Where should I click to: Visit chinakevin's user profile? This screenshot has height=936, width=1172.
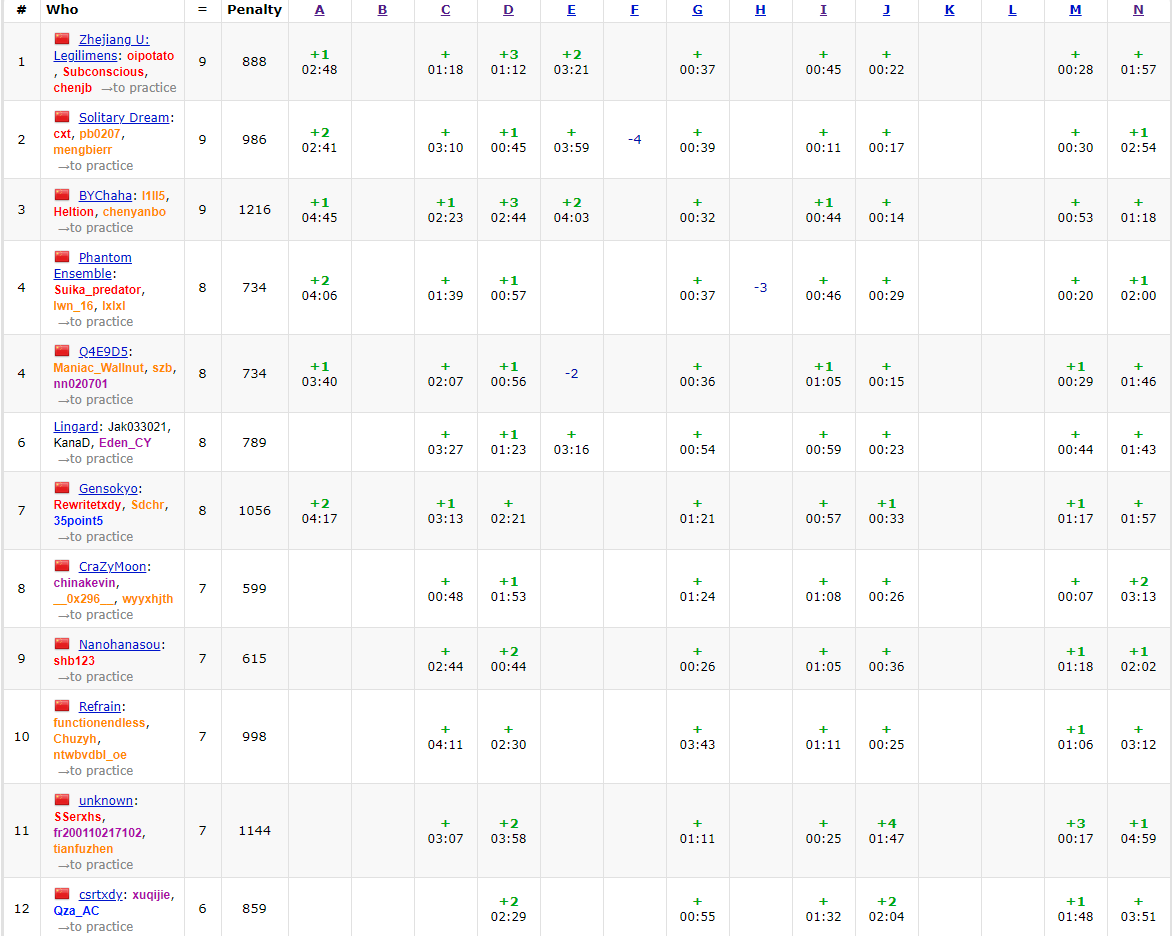[x=85, y=583]
